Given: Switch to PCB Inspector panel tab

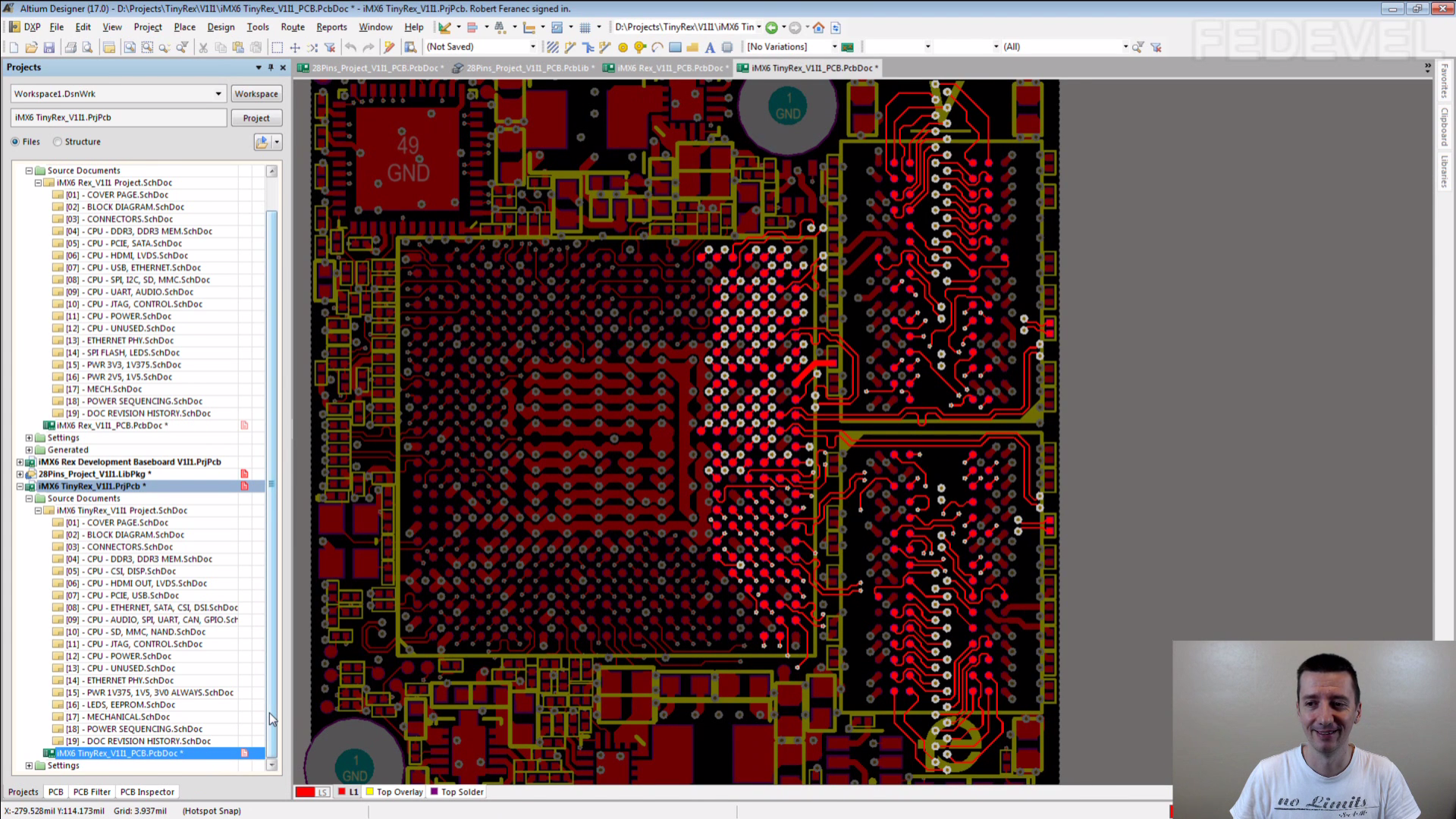Looking at the screenshot, I should [147, 792].
